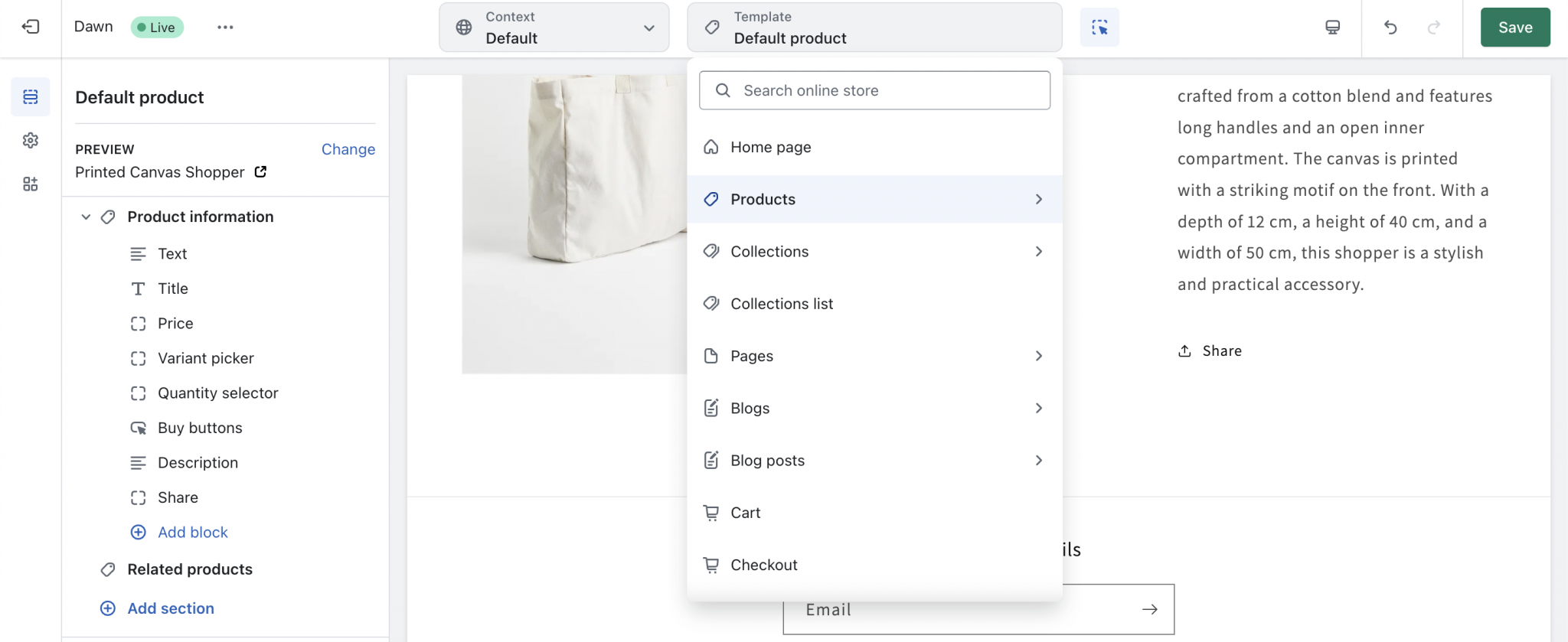The width and height of the screenshot is (1568, 642).
Task: Open the Sections panel icon
Action: click(30, 97)
